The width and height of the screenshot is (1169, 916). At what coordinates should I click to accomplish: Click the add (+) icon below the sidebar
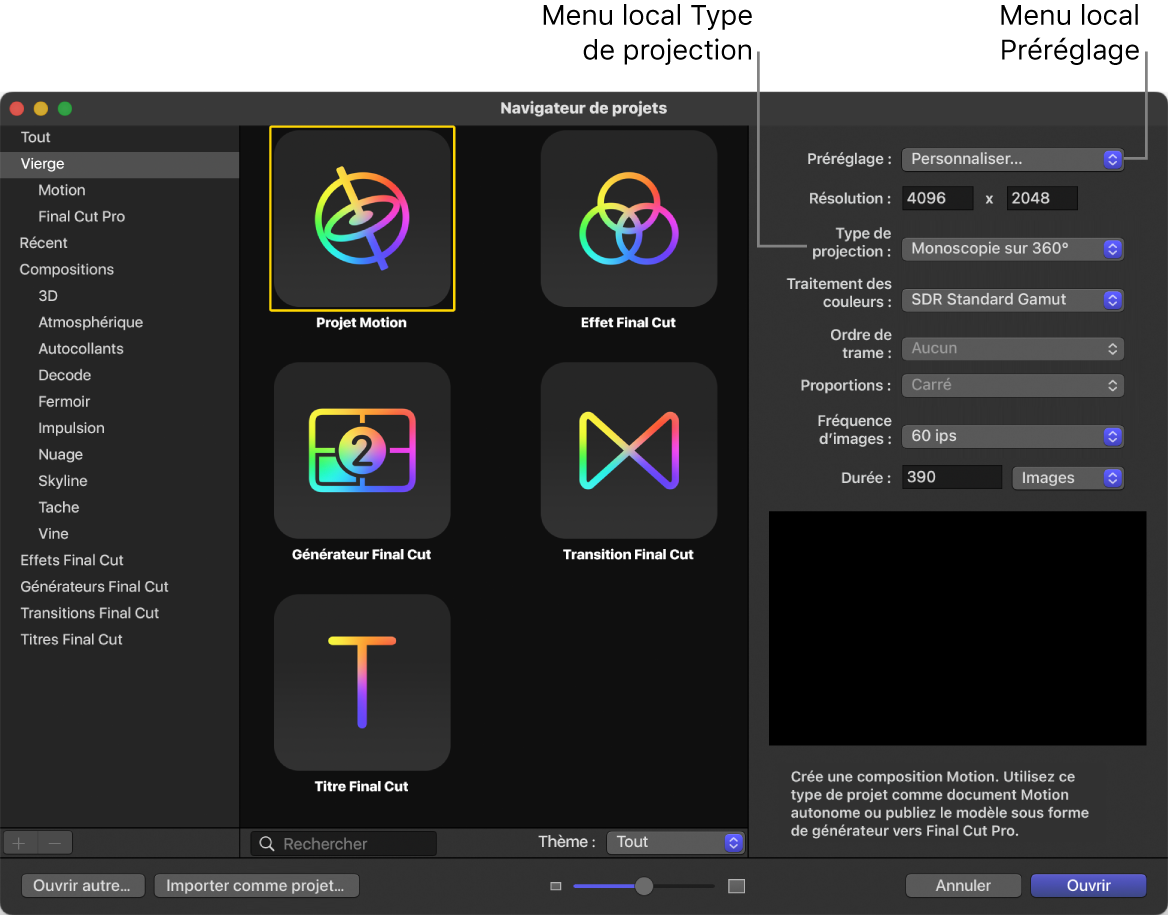coord(18,842)
